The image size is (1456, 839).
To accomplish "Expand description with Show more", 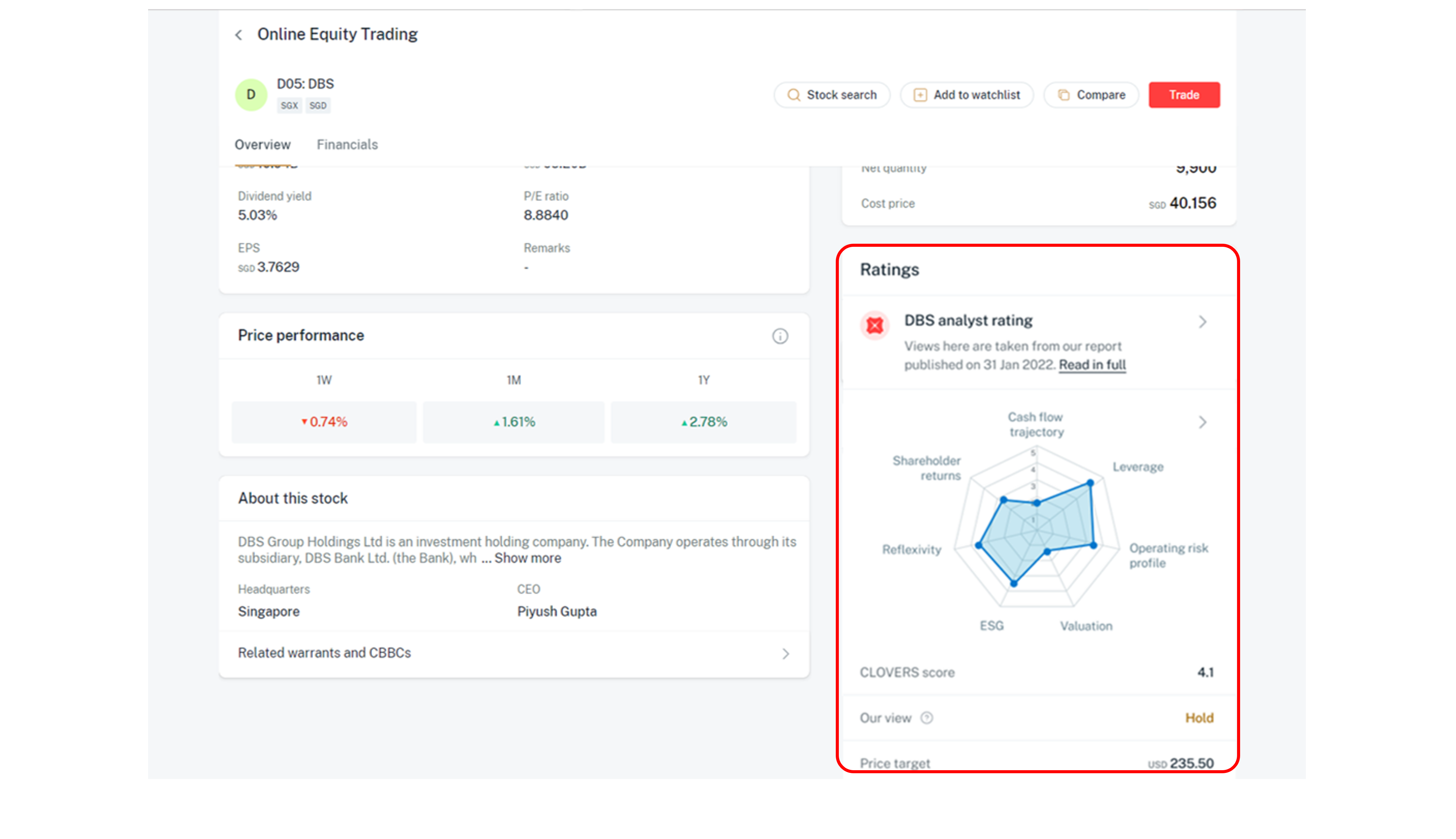I will [x=528, y=558].
